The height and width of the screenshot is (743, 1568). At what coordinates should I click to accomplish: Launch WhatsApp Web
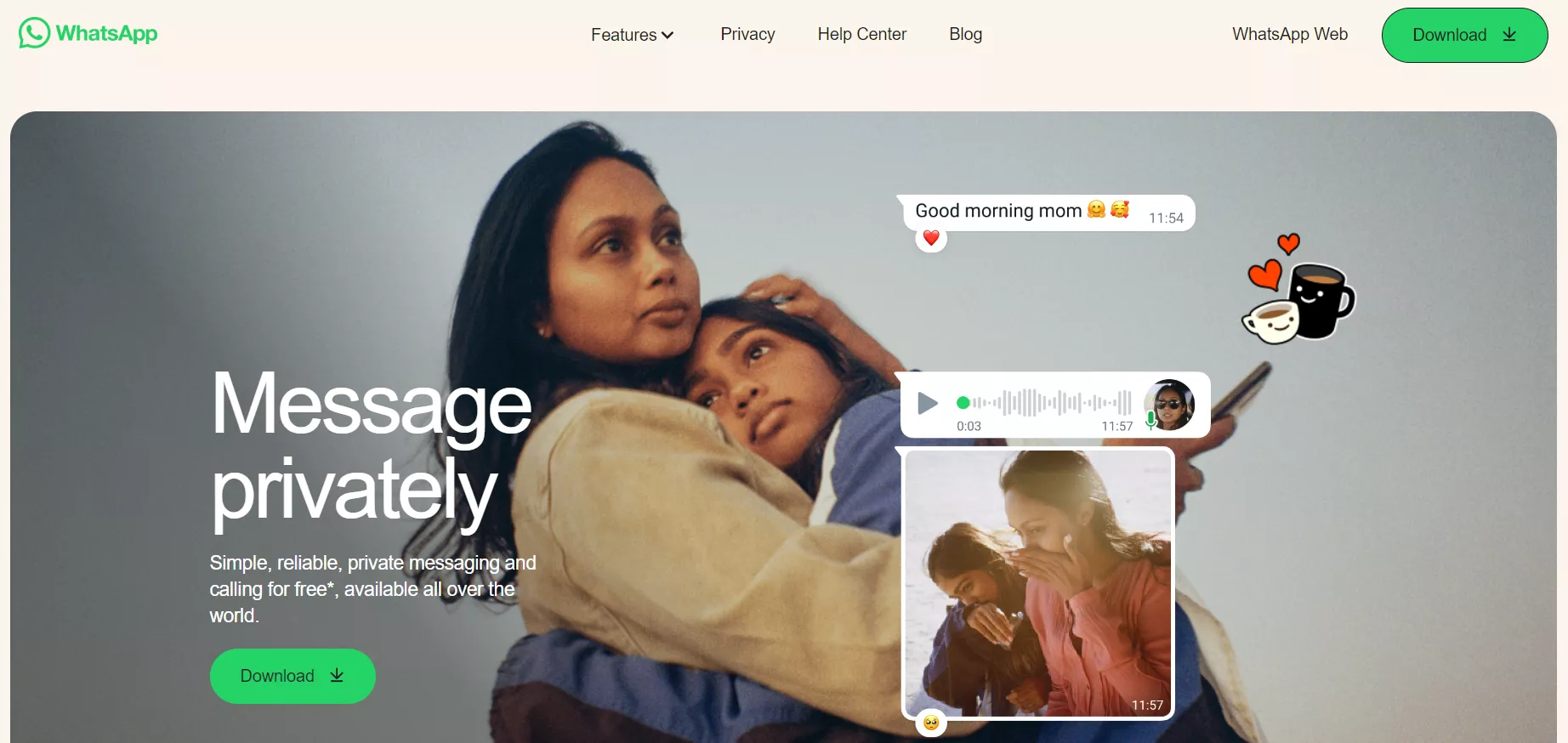click(x=1290, y=34)
